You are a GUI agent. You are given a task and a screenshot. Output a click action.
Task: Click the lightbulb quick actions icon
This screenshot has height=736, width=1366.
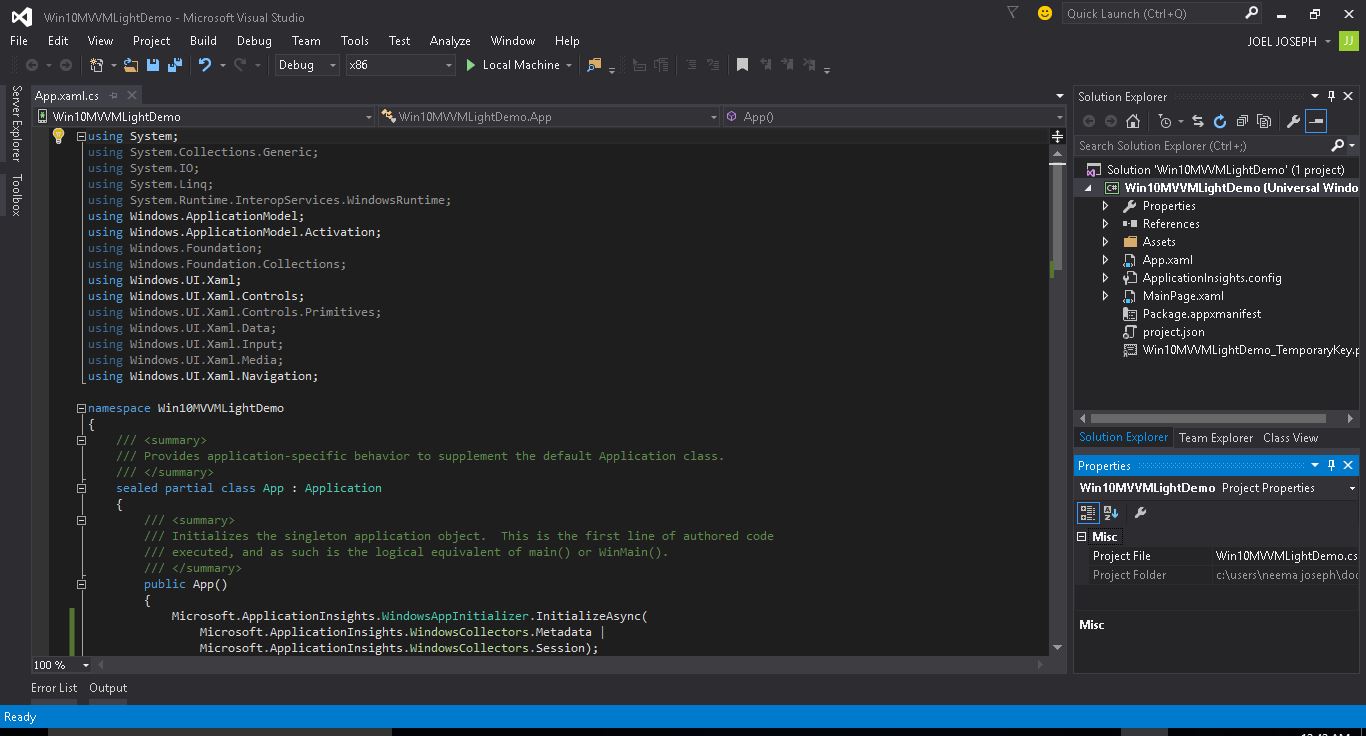58,136
